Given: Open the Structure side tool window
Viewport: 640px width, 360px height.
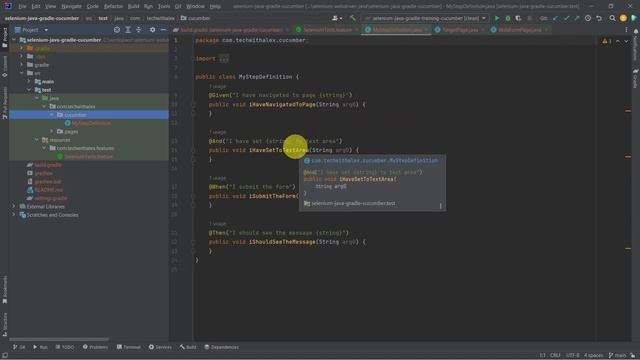Looking at the screenshot, I should coord(4,324).
